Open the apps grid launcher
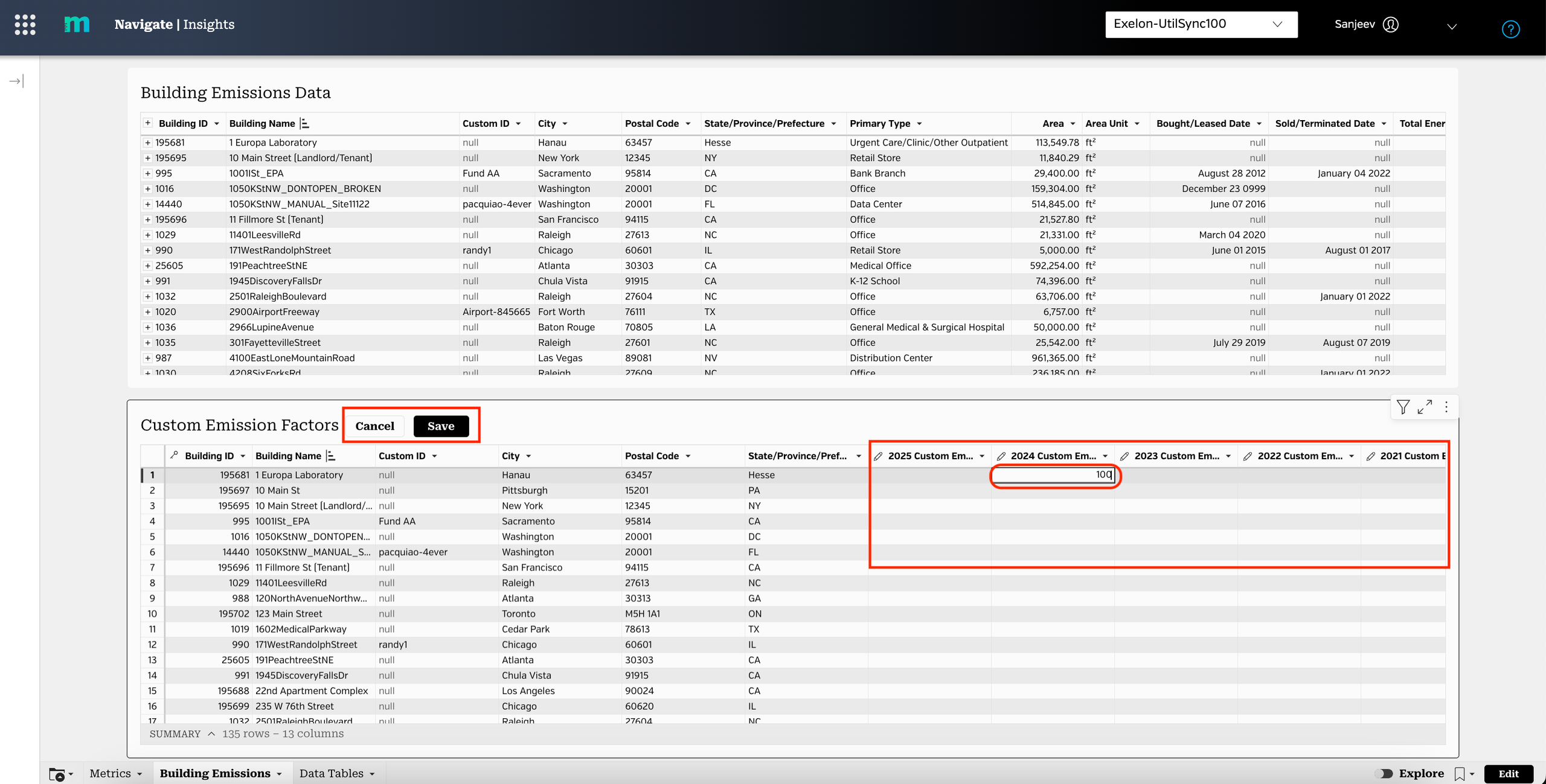The image size is (1546, 784). (x=25, y=25)
